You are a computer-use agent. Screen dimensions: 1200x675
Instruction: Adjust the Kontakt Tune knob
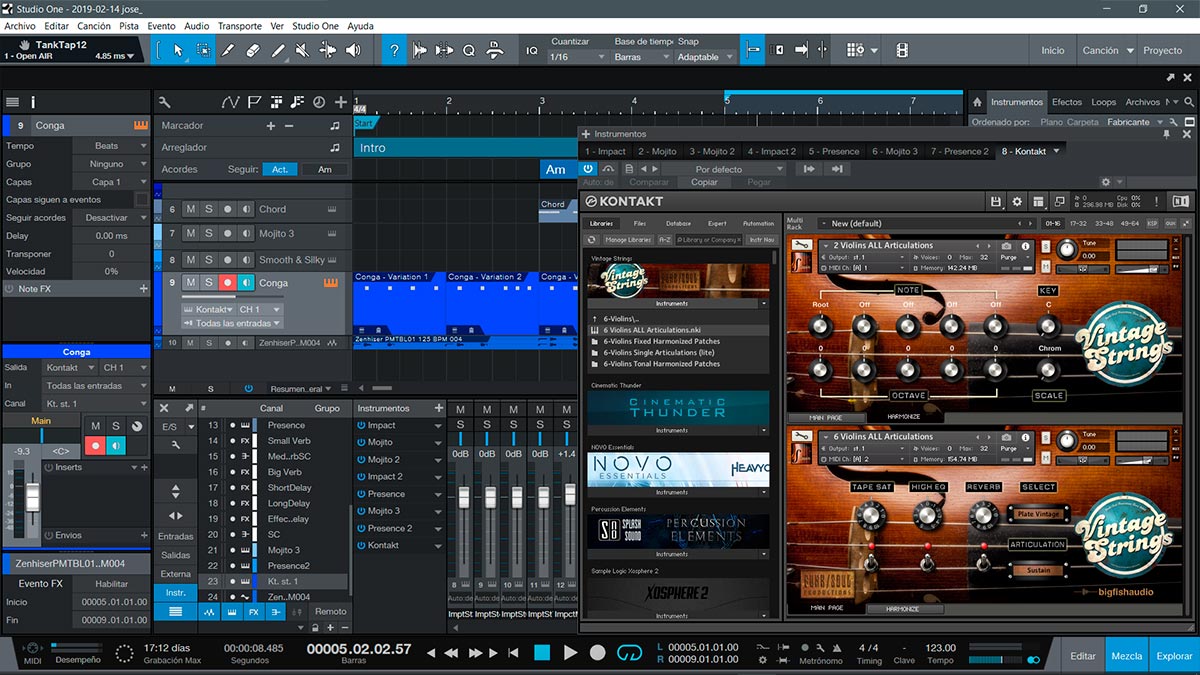coord(1067,249)
